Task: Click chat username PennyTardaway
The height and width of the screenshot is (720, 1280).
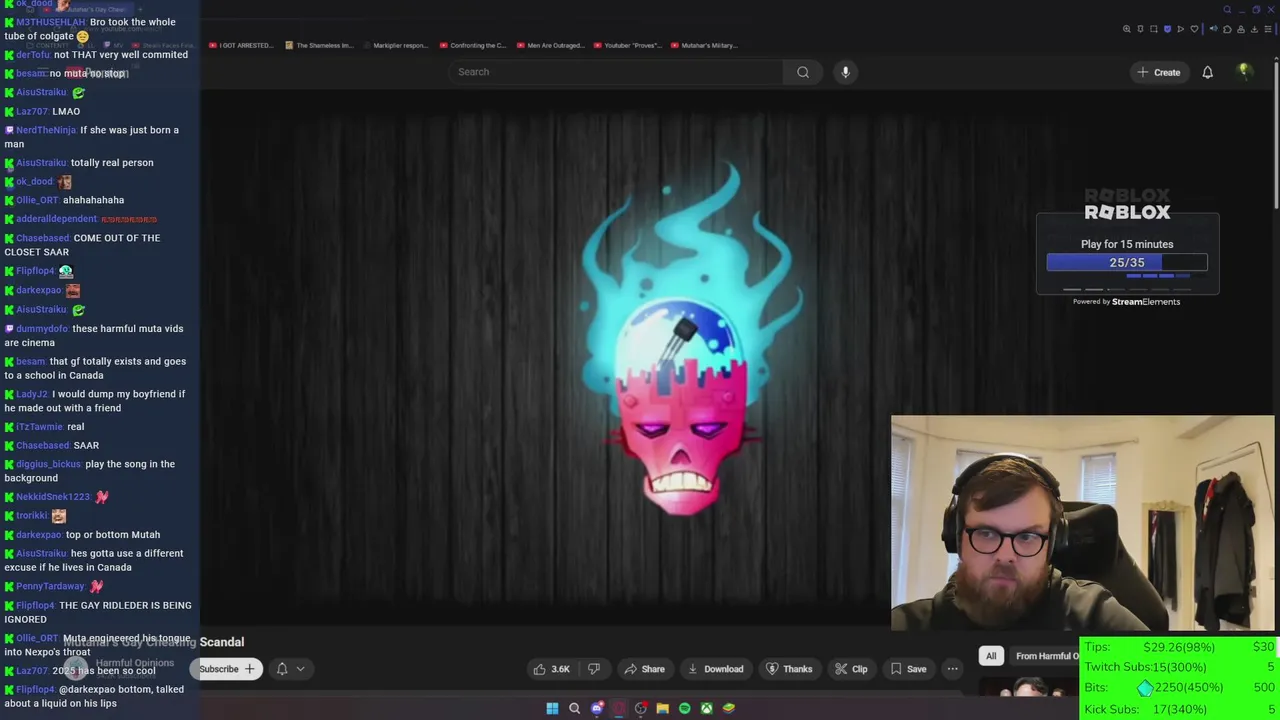Action: point(50,586)
